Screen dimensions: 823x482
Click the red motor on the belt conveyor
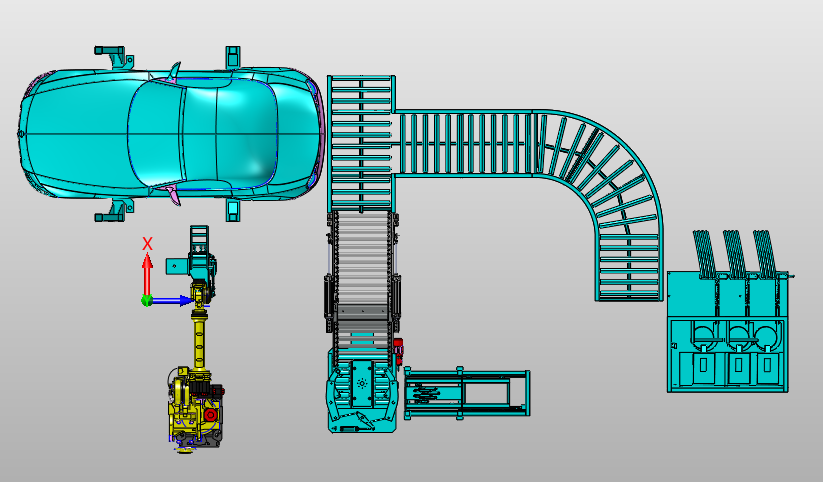(398, 349)
